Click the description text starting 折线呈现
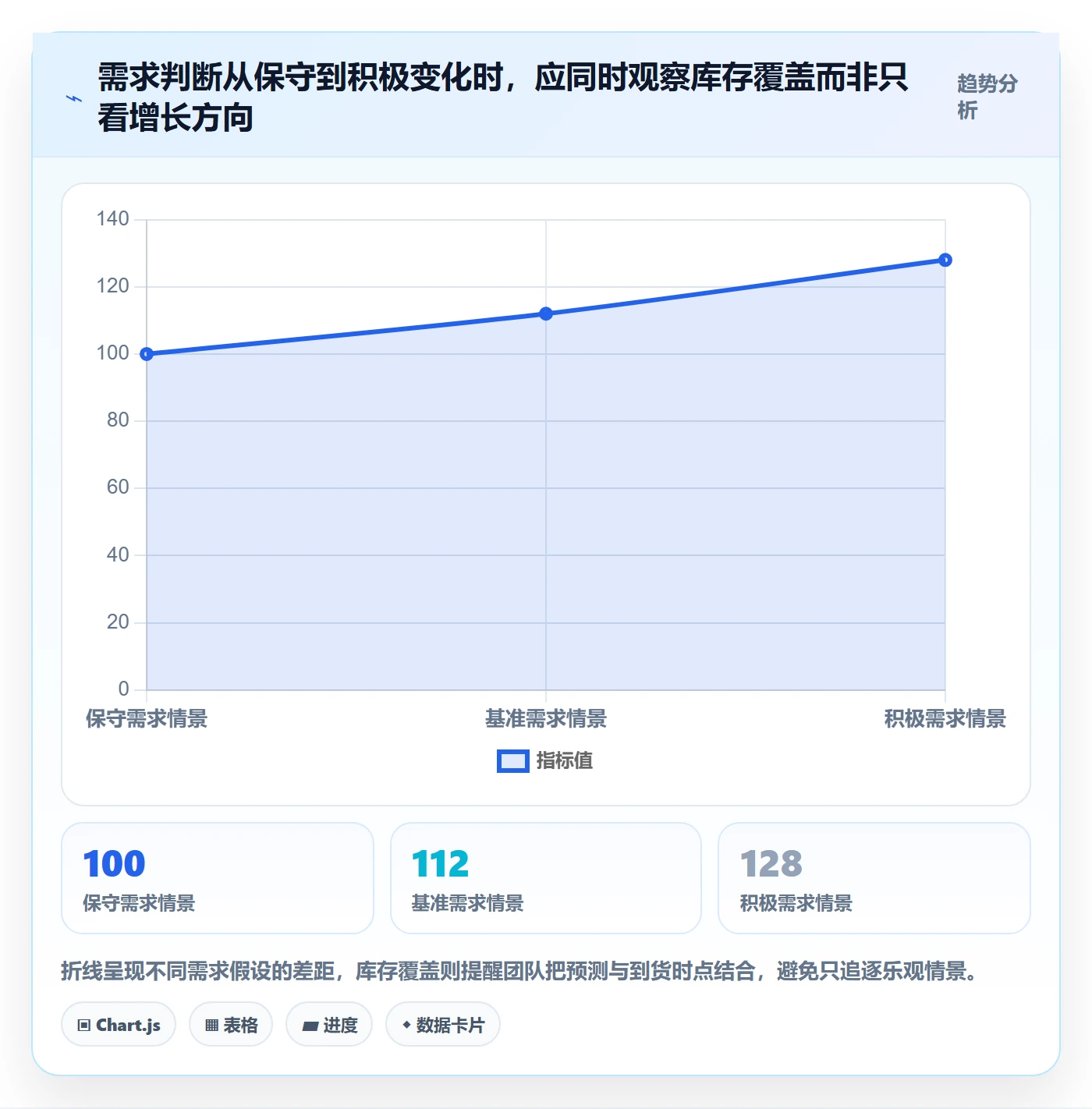Screen dimensions: 1092x1109 [522, 971]
